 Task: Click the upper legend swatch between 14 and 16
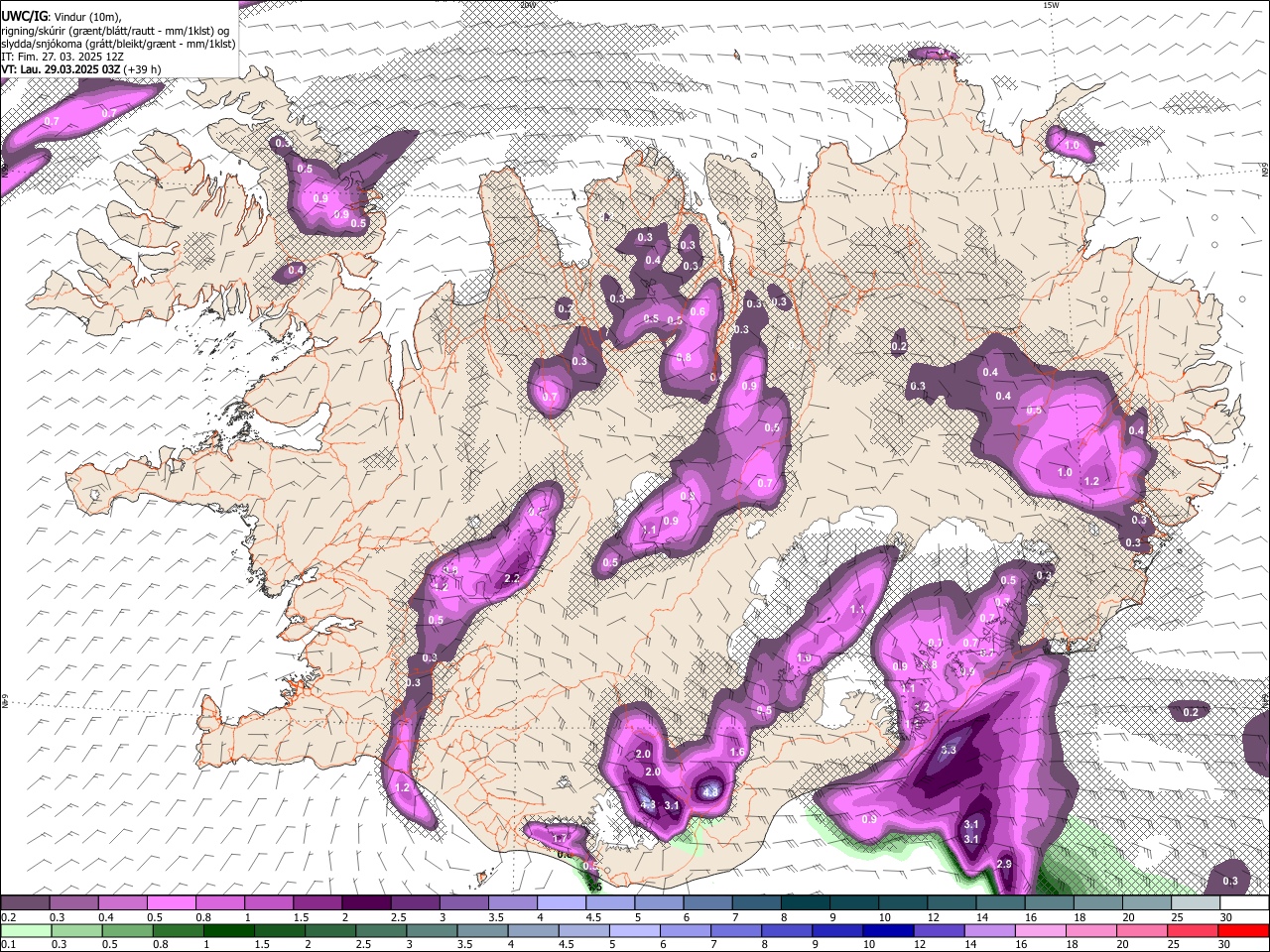(1001, 902)
